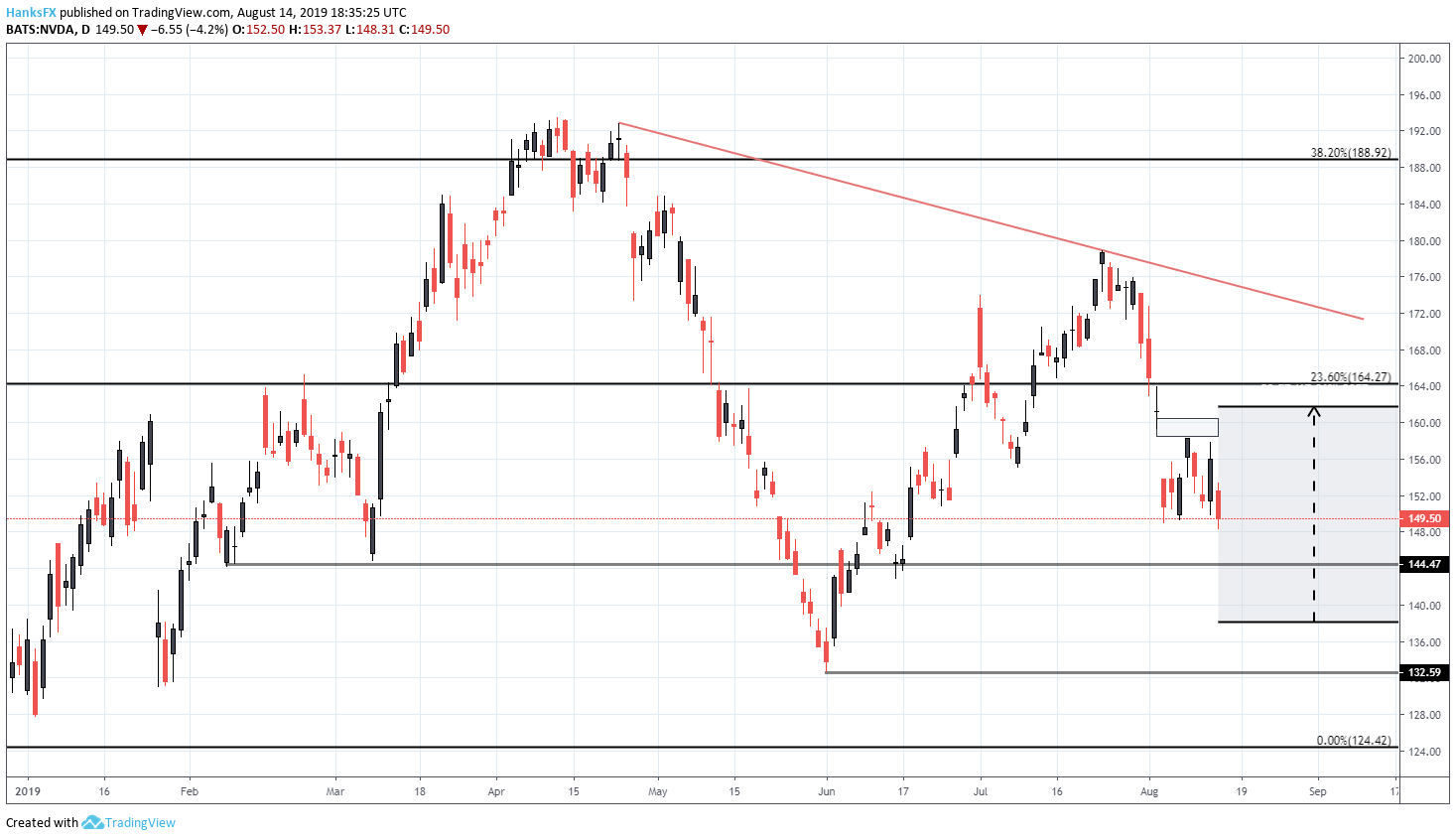Select the 0.00%(124.42) Fibonacci label
The image size is (1456, 840).
tap(1354, 741)
